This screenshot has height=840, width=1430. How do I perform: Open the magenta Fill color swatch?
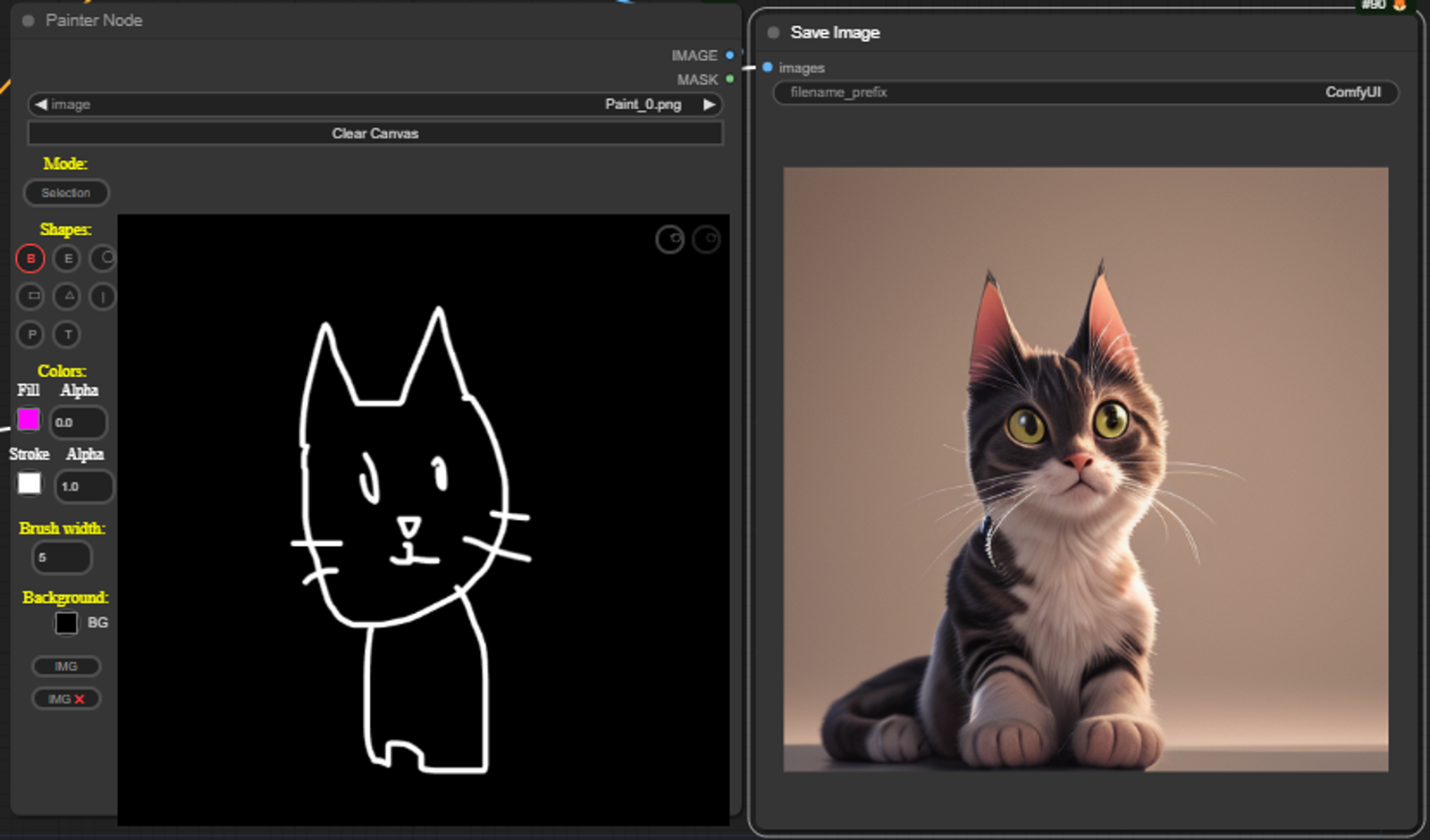(29, 419)
